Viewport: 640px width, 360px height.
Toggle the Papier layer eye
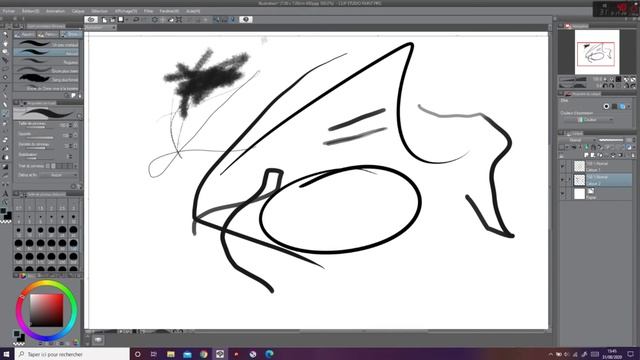[x=563, y=194]
